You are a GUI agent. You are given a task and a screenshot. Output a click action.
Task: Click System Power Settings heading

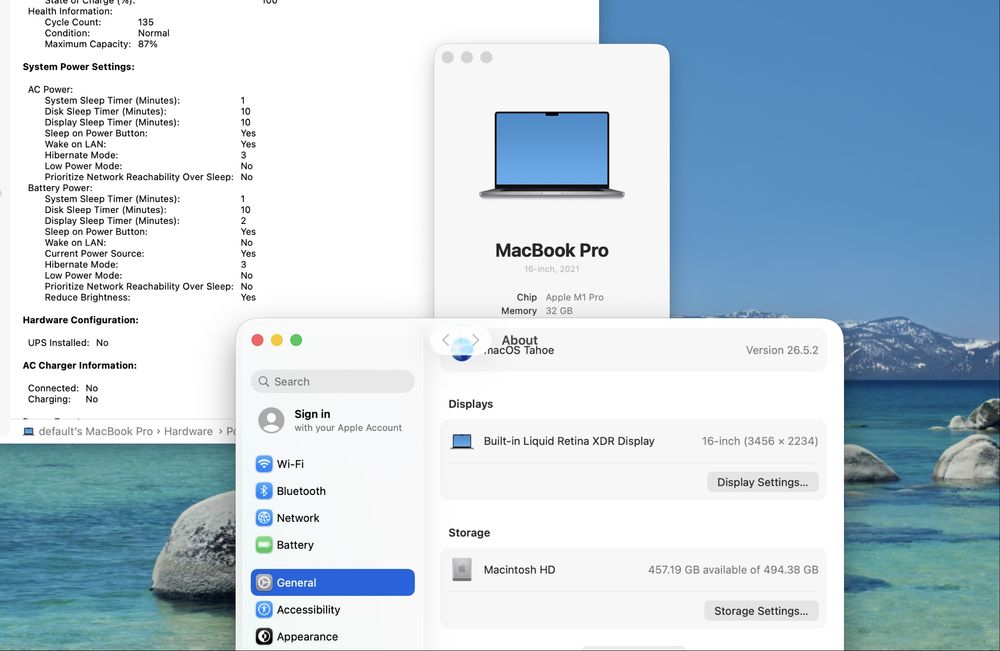click(x=78, y=66)
